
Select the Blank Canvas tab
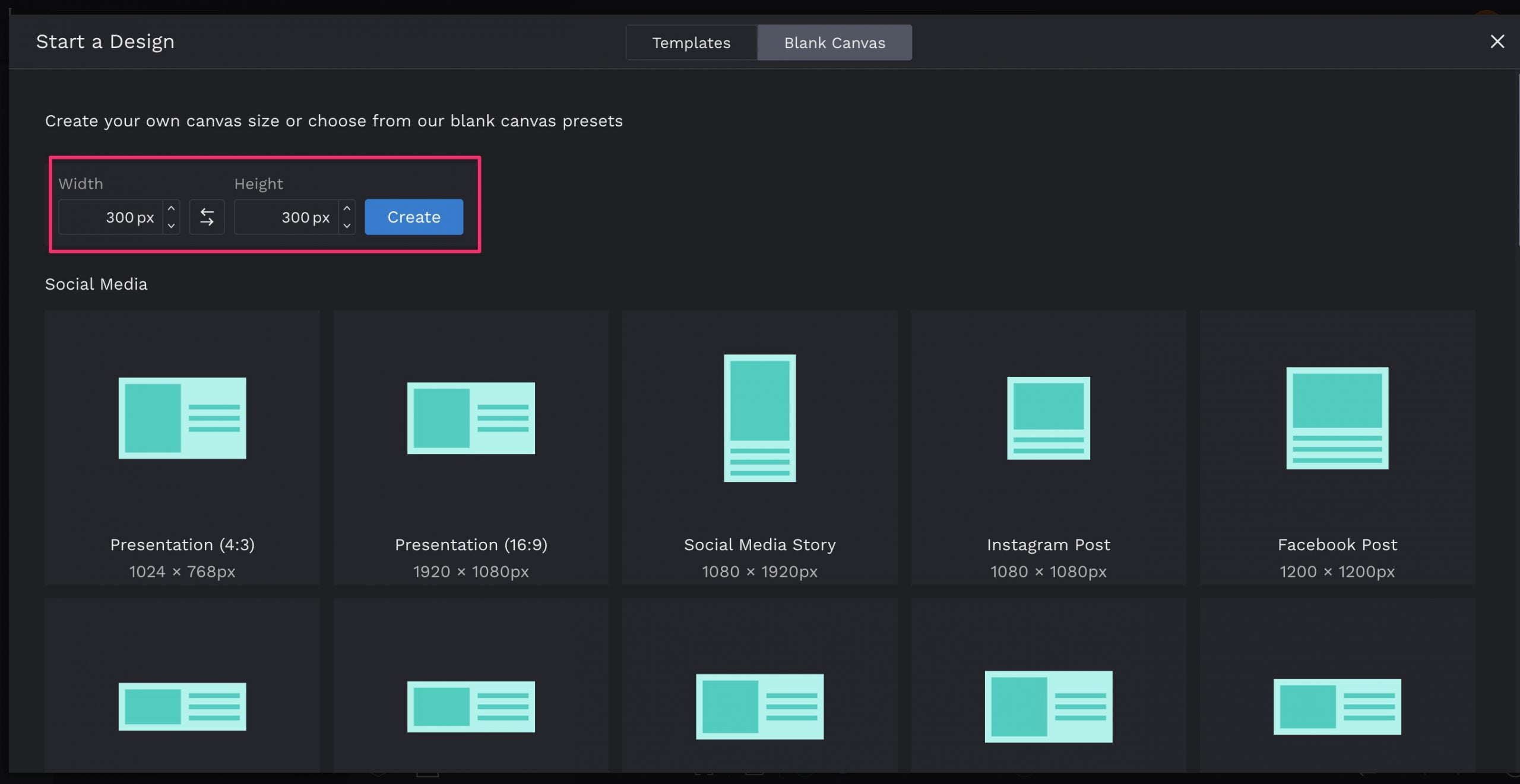[x=834, y=42]
